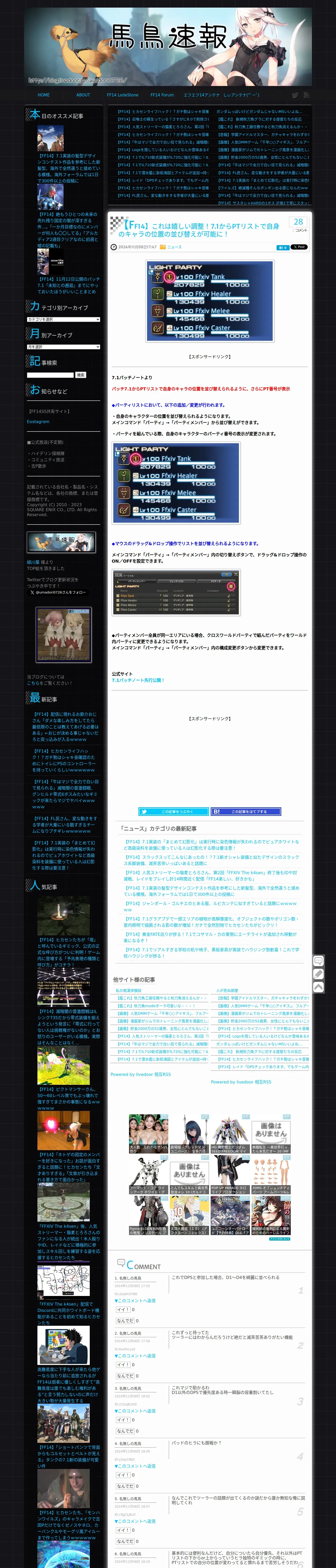Screen dimensions: 336x1568
Task: Click the Hatena B! counter button near title
Action: [x=282, y=247]
